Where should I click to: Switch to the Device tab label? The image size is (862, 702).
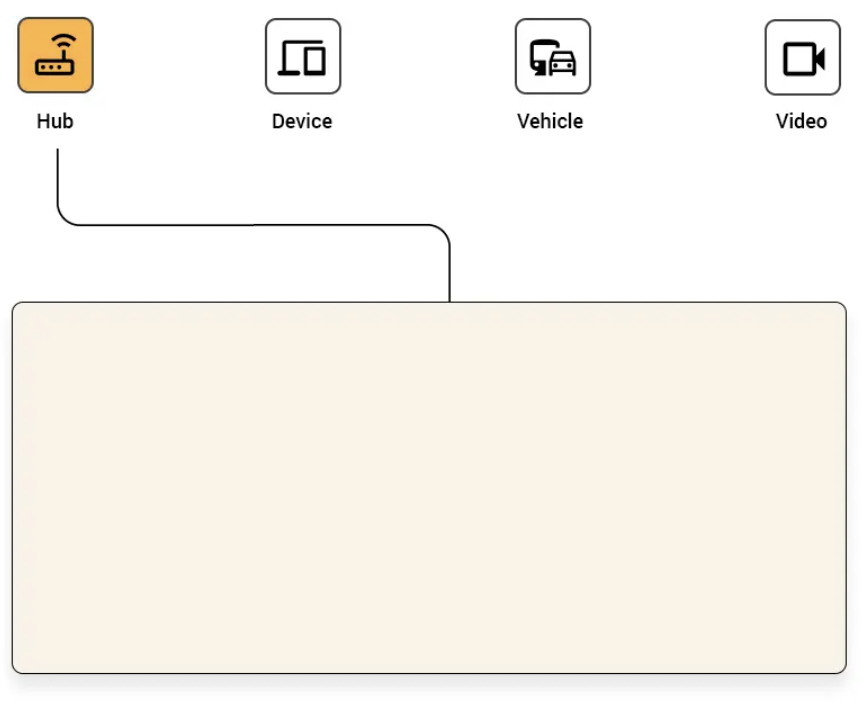(x=302, y=121)
